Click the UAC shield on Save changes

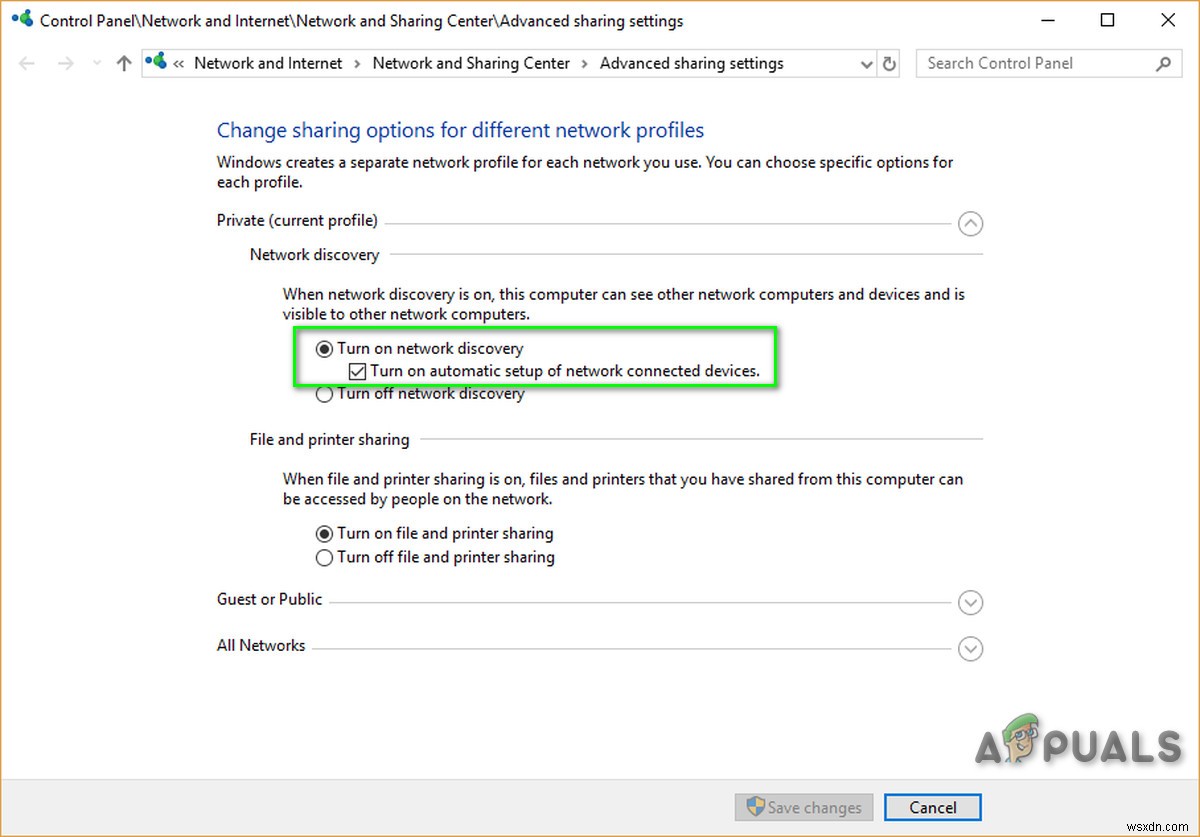coord(757,807)
